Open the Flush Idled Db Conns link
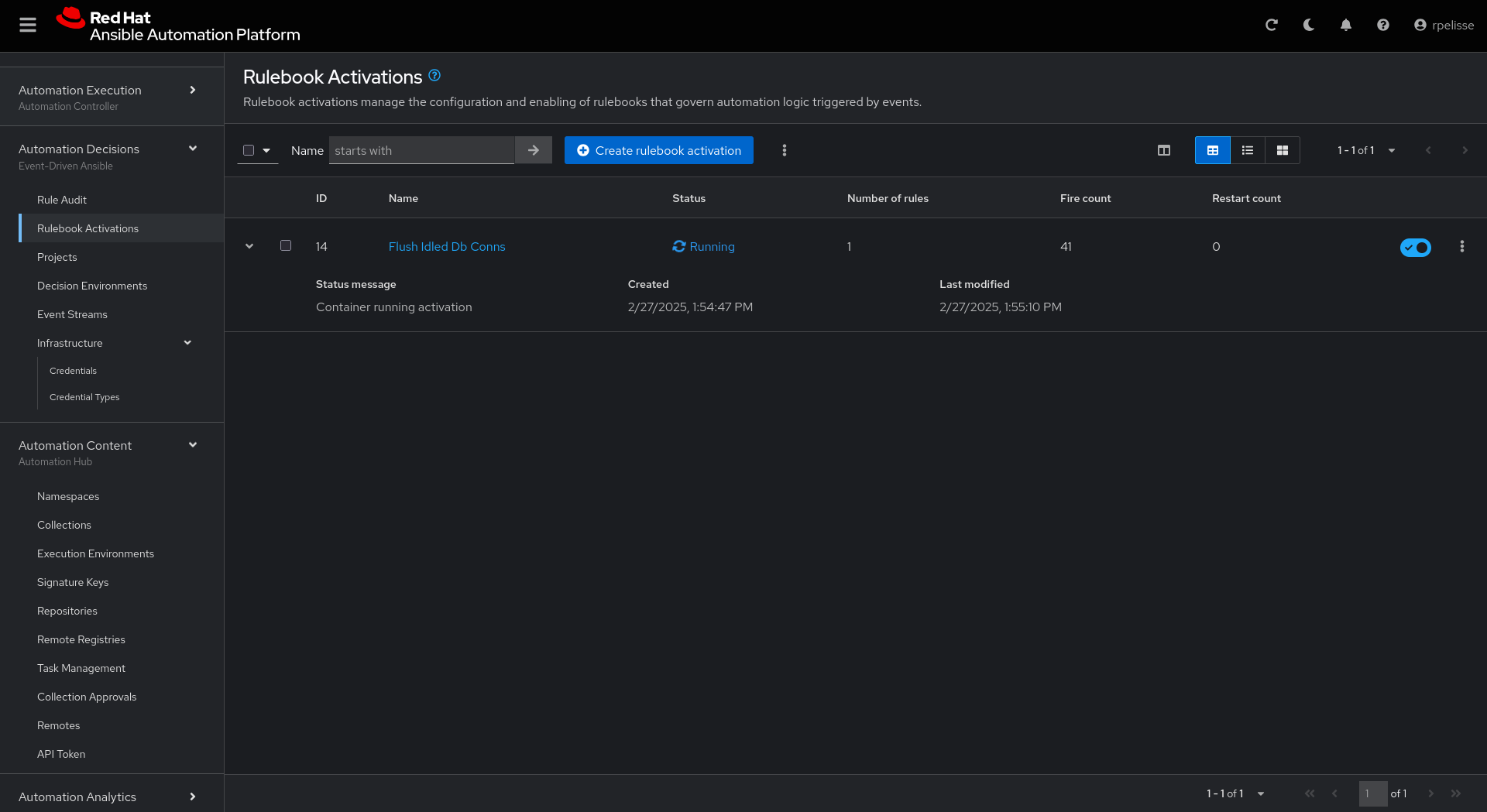The width and height of the screenshot is (1487, 812). [447, 246]
